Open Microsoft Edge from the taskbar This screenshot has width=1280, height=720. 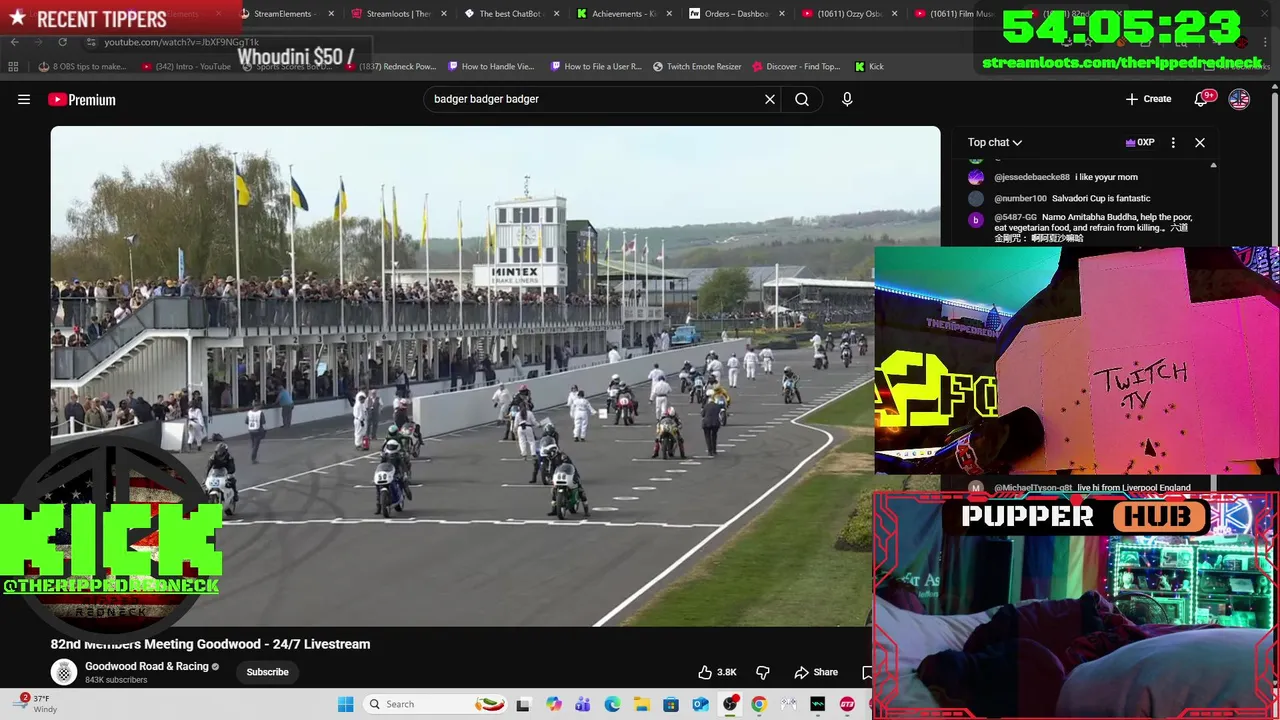[612, 704]
